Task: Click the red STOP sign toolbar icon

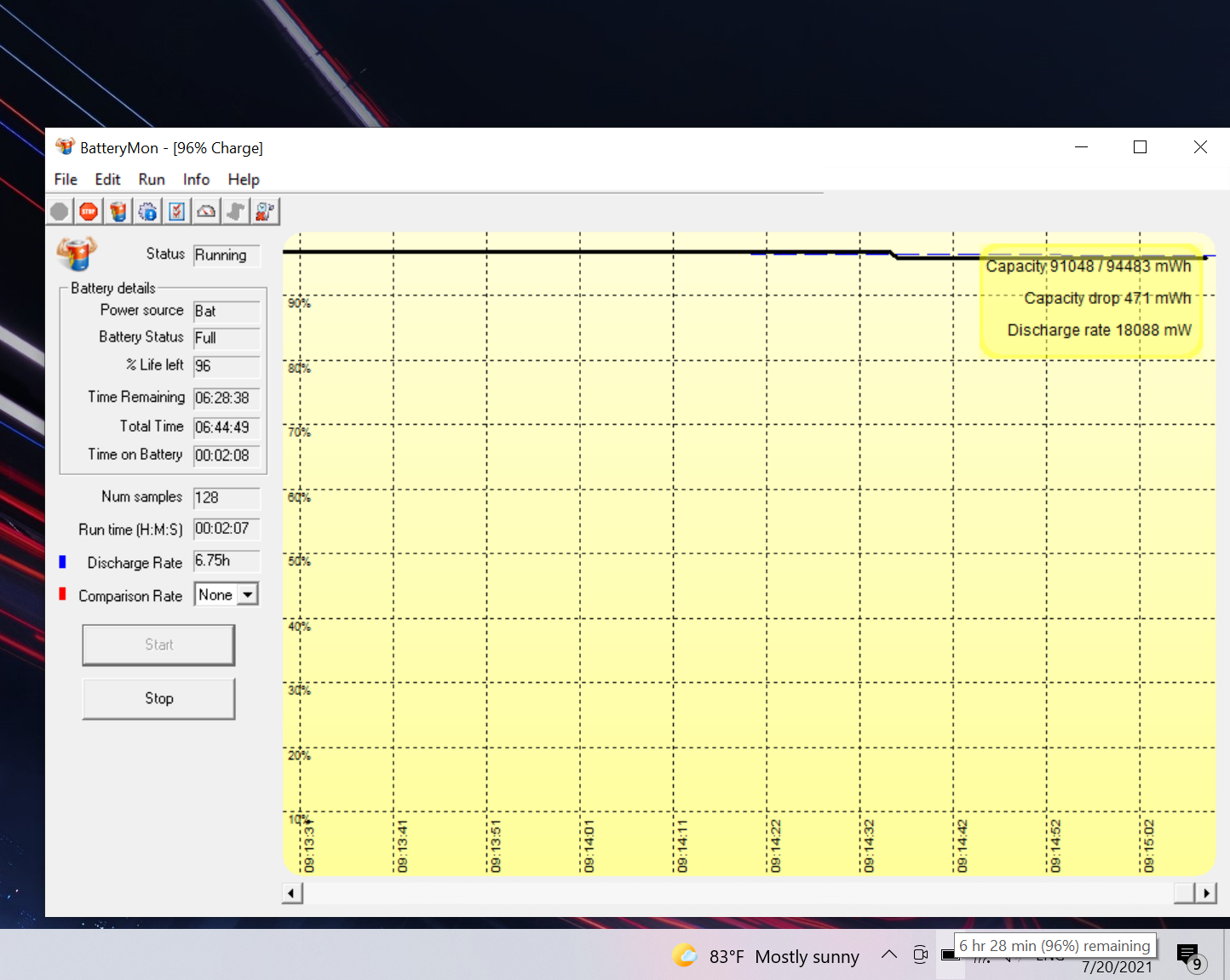Action: (89, 211)
